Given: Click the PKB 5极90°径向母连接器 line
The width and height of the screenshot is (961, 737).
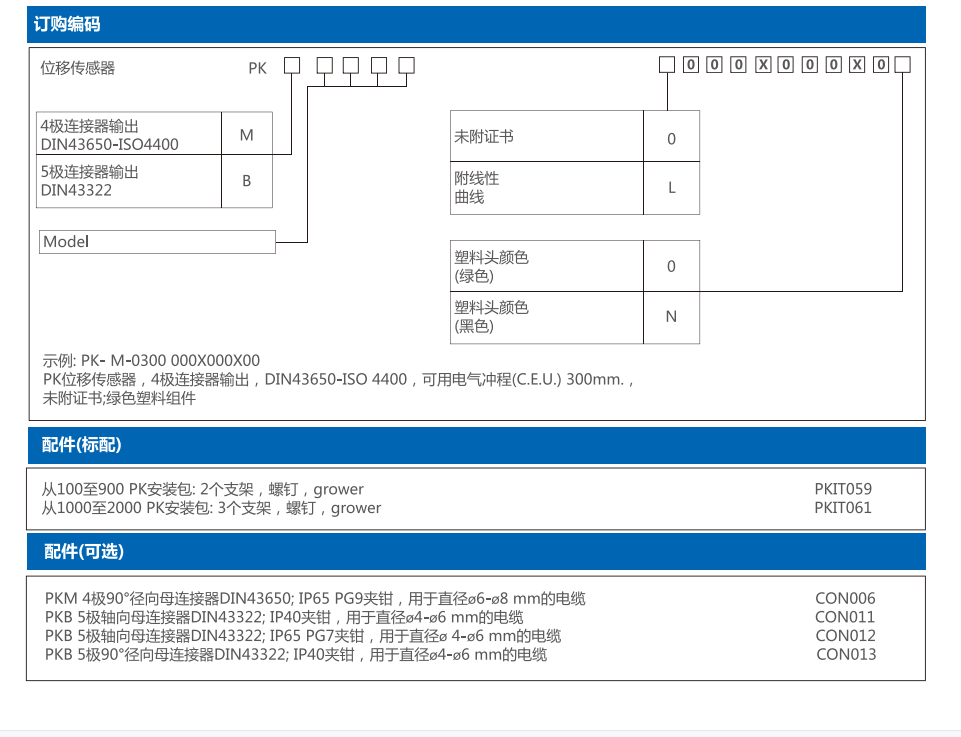Looking at the screenshot, I should (296, 655).
